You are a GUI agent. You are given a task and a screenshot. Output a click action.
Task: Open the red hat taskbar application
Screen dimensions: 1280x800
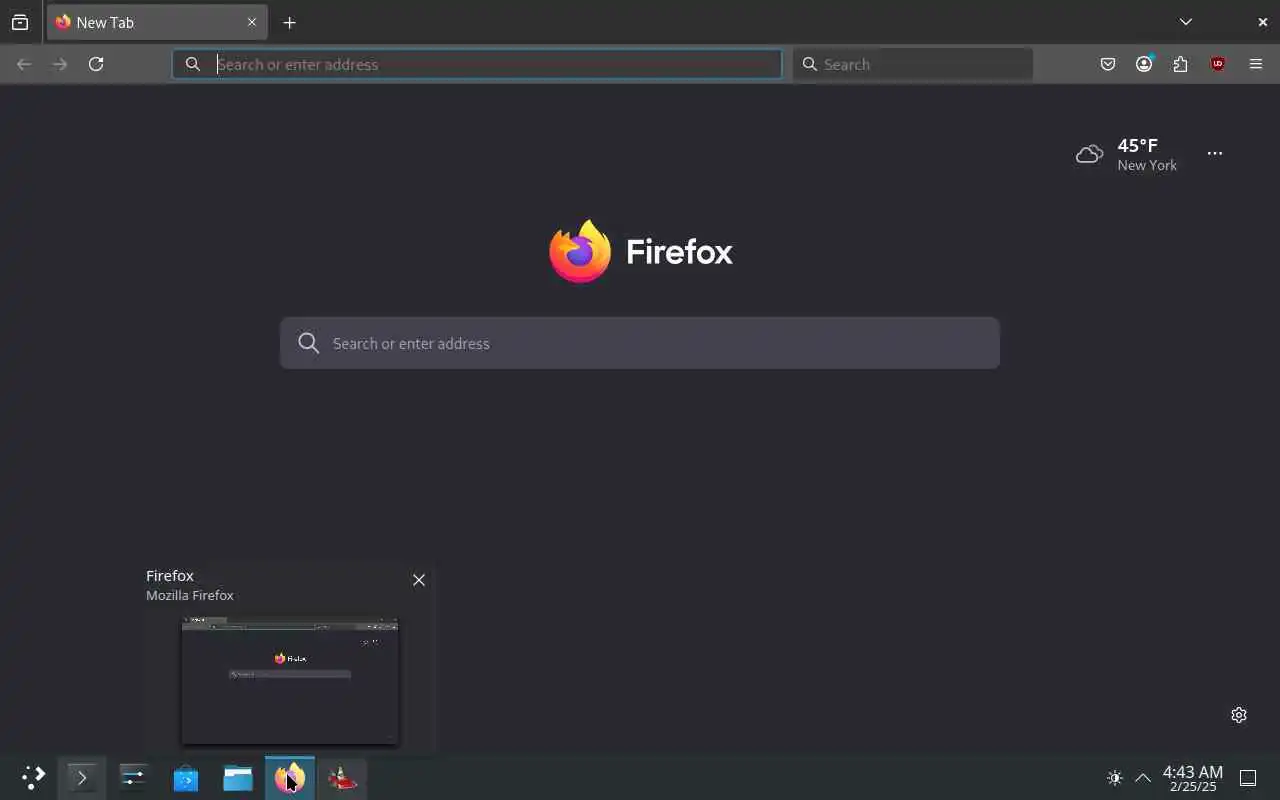tap(342, 778)
